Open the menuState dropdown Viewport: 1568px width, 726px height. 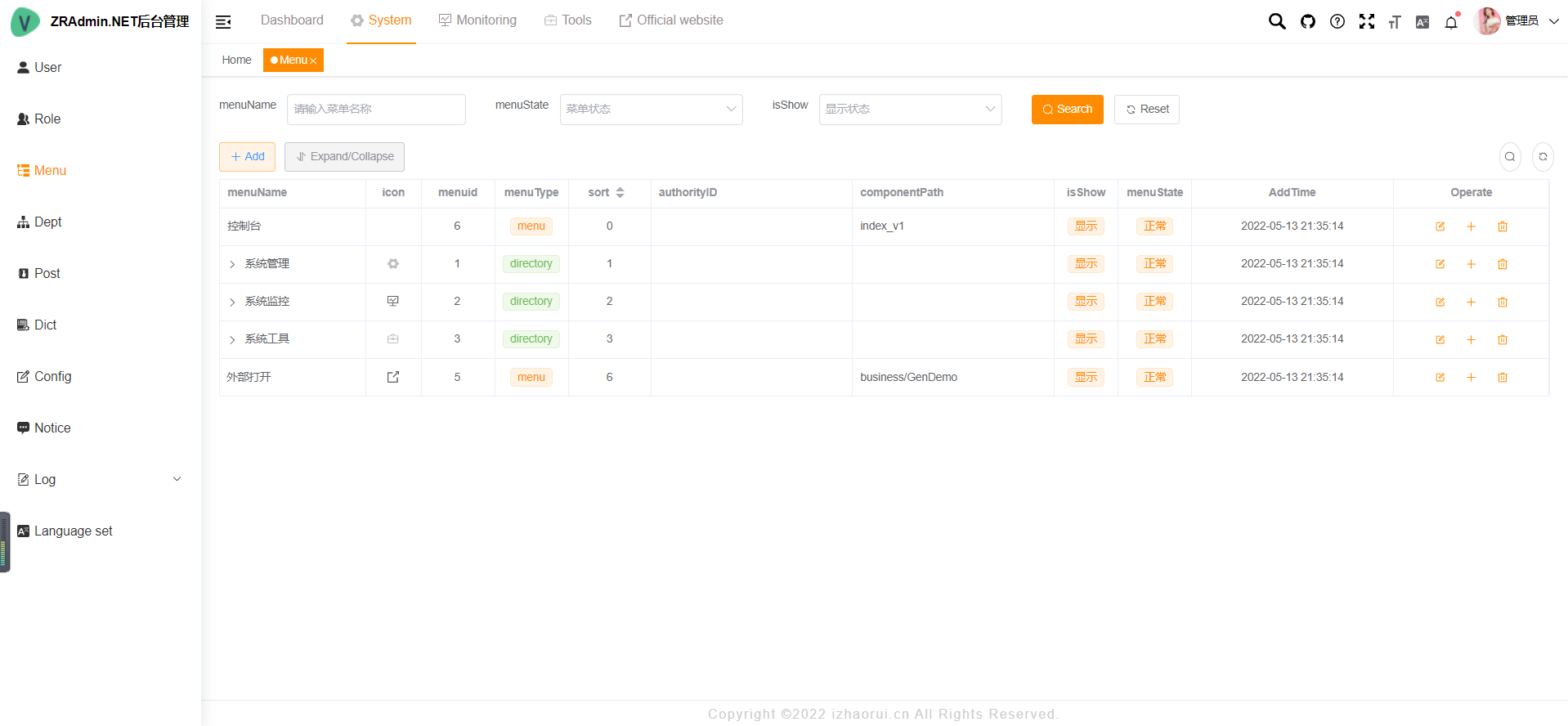point(651,110)
